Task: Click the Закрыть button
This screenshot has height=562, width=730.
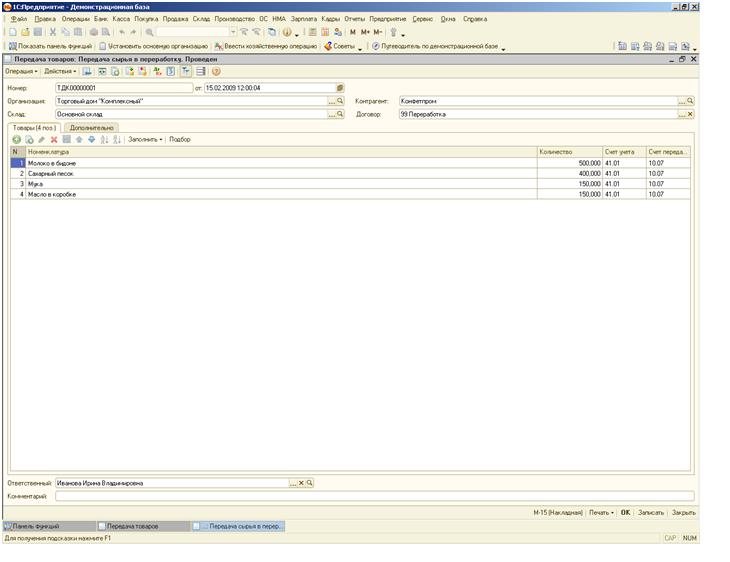Action: [683, 512]
